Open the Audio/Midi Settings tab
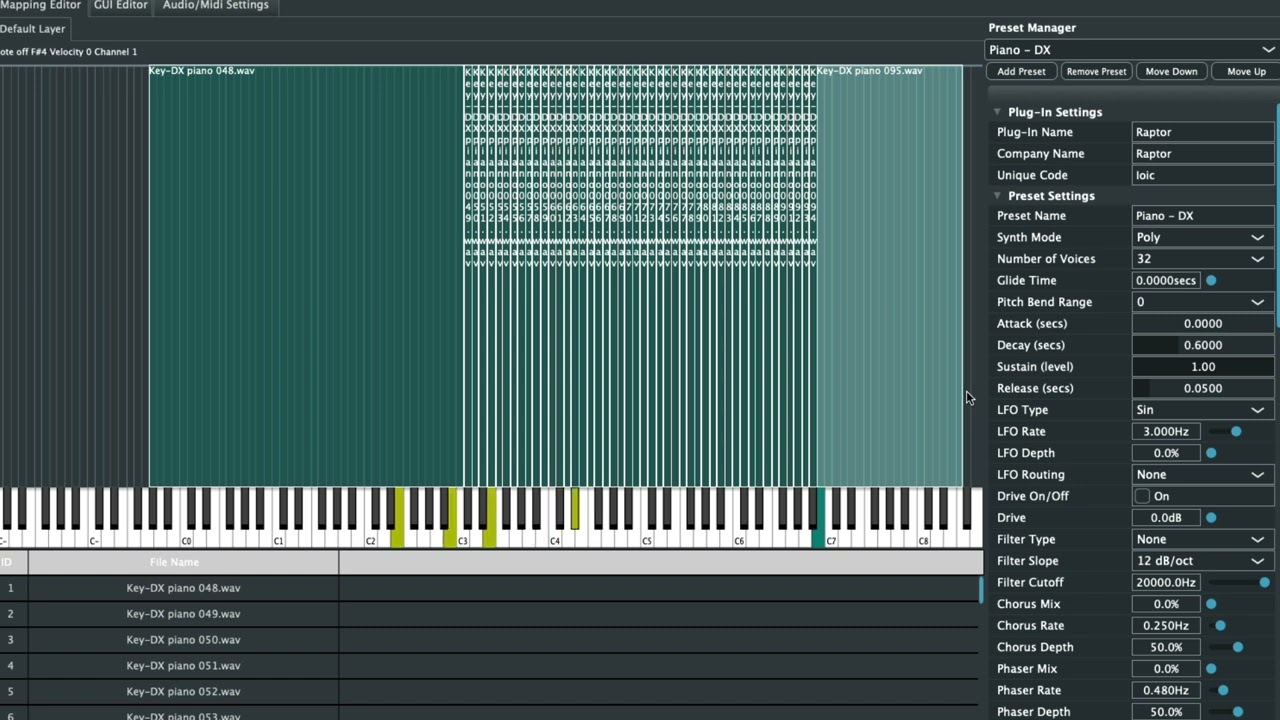Viewport: 1280px width, 720px height. click(x=216, y=6)
